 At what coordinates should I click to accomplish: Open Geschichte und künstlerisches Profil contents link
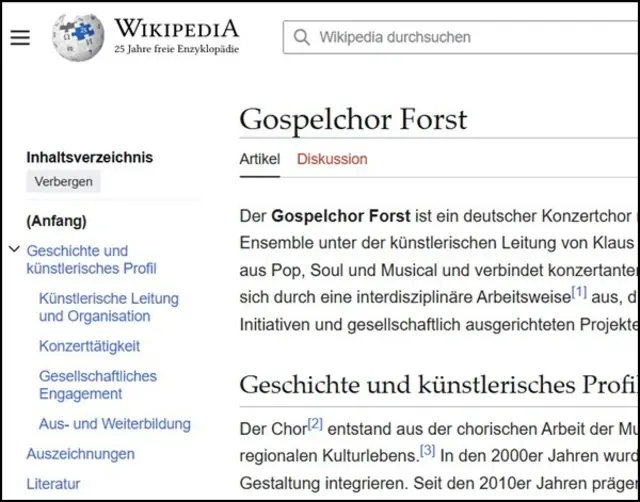[x=91, y=260]
